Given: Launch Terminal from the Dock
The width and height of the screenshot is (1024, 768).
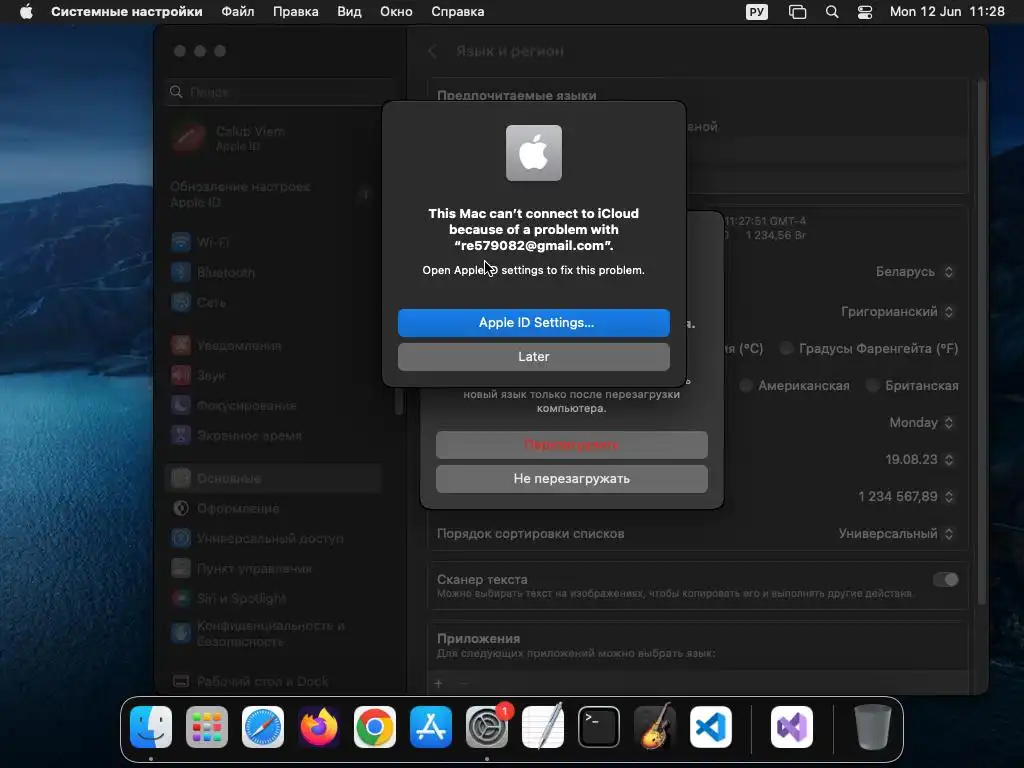Looking at the screenshot, I should pyautogui.click(x=599, y=727).
